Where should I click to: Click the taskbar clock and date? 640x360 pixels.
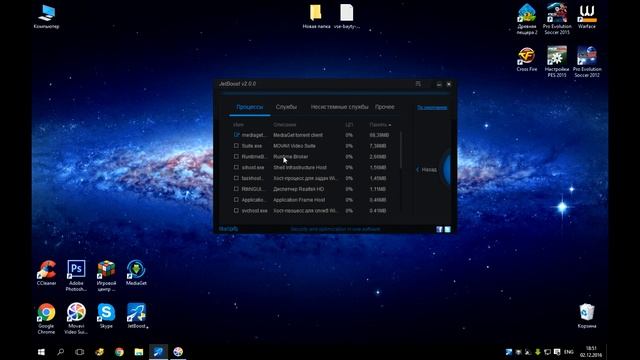coord(591,352)
